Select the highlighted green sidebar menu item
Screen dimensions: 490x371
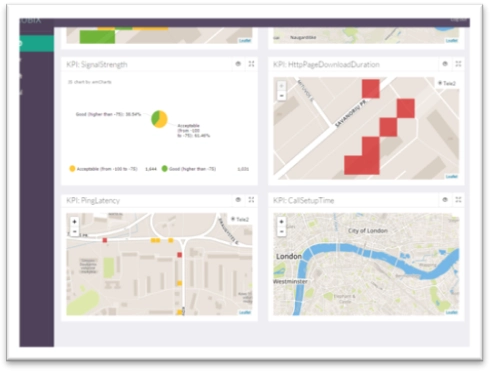click(x=36, y=43)
